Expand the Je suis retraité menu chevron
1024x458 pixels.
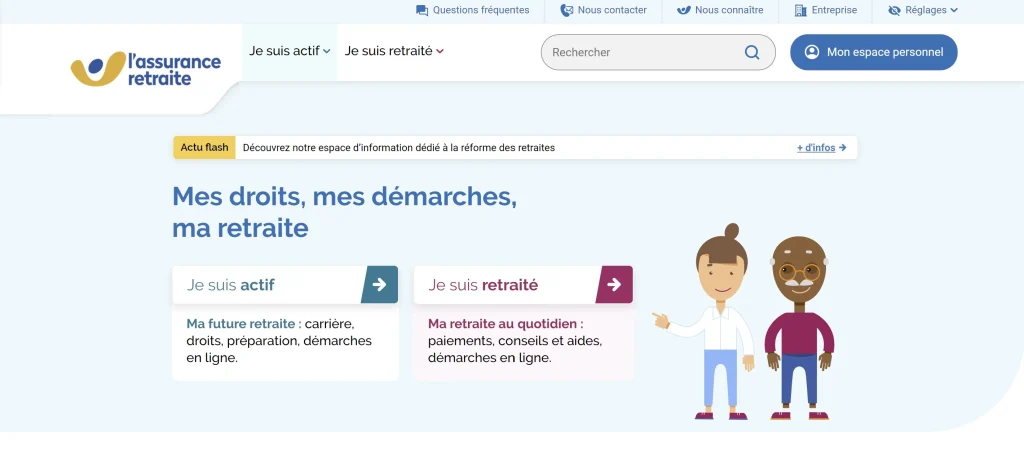click(440, 51)
